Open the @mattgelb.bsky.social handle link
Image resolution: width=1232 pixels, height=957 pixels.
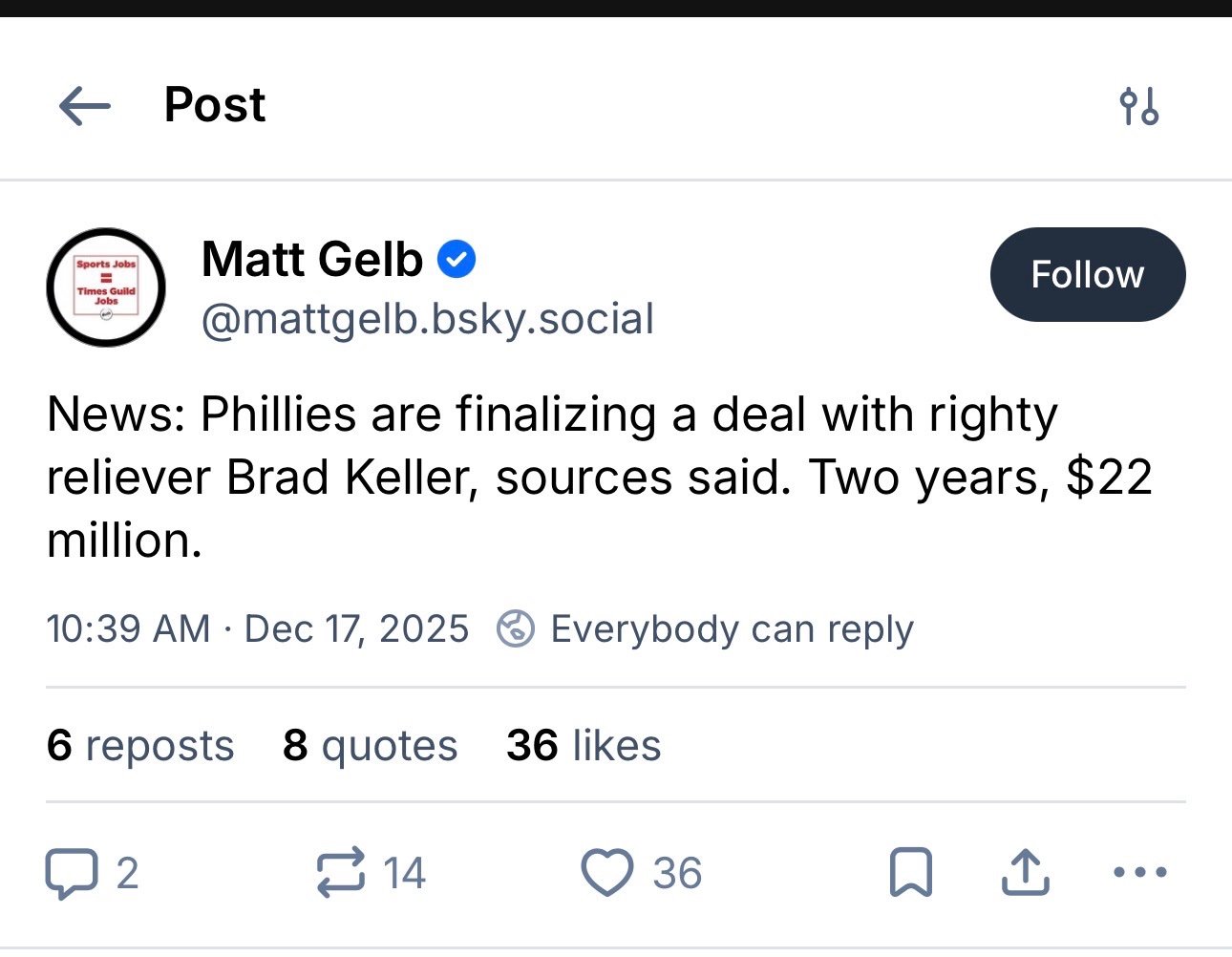tap(427, 319)
